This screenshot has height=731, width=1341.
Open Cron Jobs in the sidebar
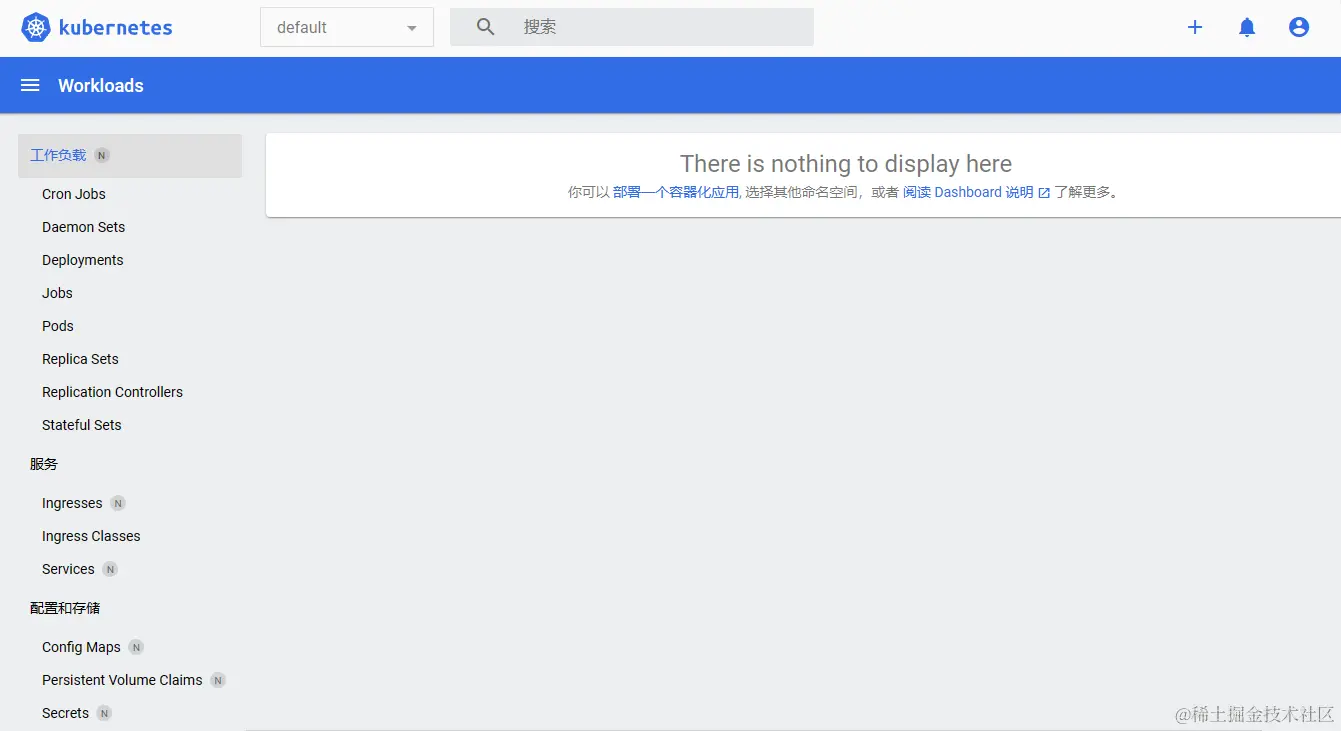pyautogui.click(x=74, y=194)
